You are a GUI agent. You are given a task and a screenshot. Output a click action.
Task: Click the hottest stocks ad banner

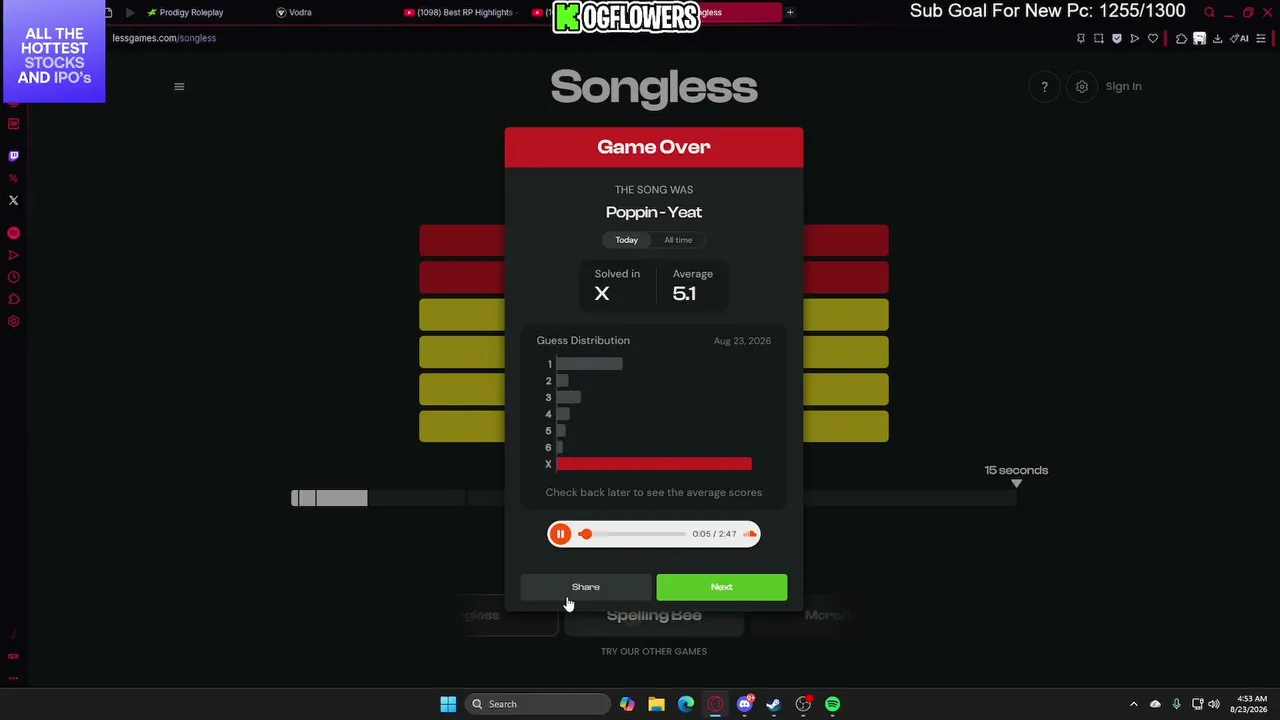tap(55, 51)
